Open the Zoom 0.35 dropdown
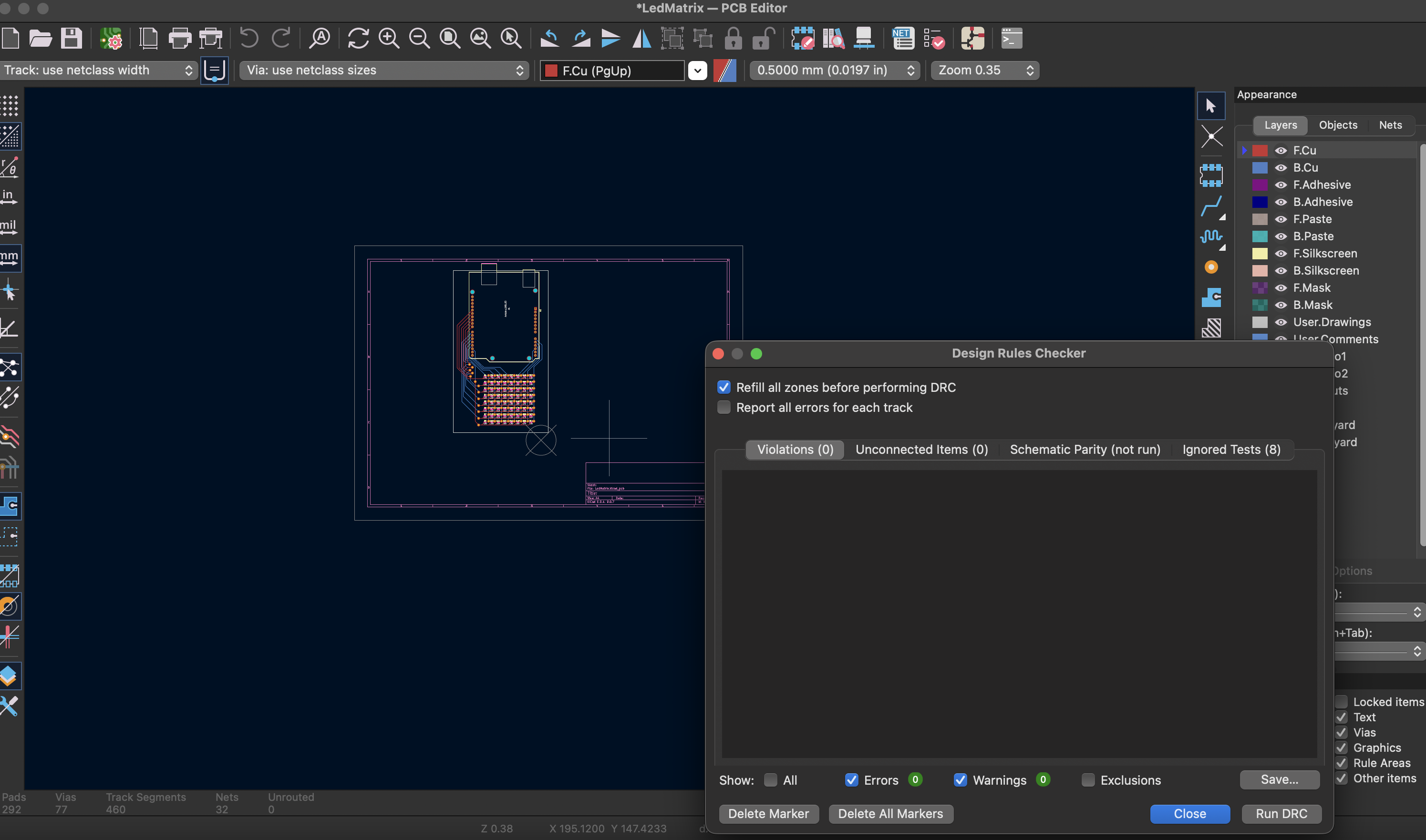1426x840 pixels. pos(984,70)
